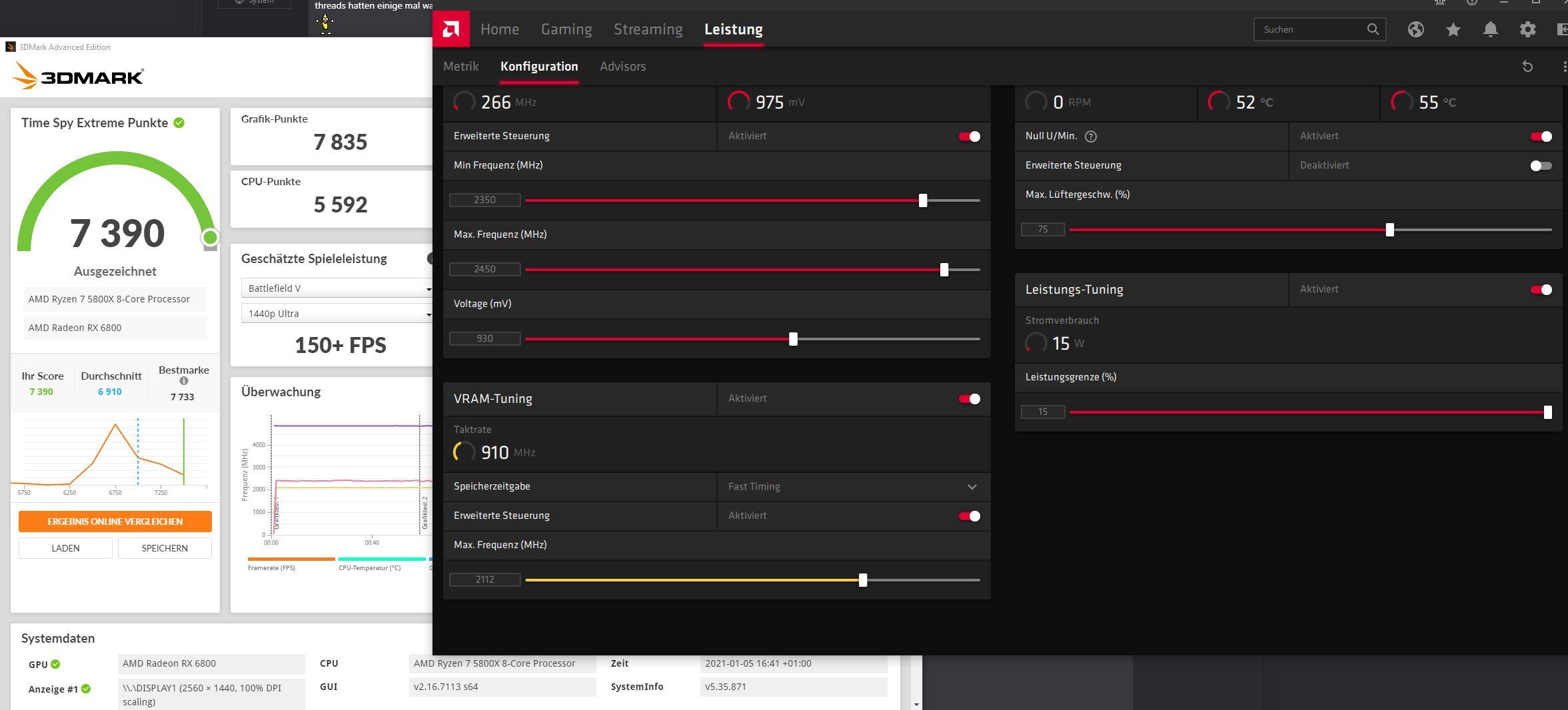The width and height of the screenshot is (1568, 710).
Task: Click the search magnifier icon in Radeon Software
Action: (x=1372, y=29)
